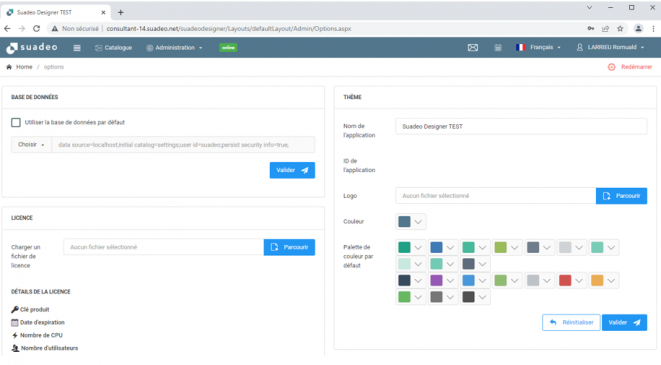Click Parcourir for the Logo
This screenshot has height=365, width=661.
point(621,196)
